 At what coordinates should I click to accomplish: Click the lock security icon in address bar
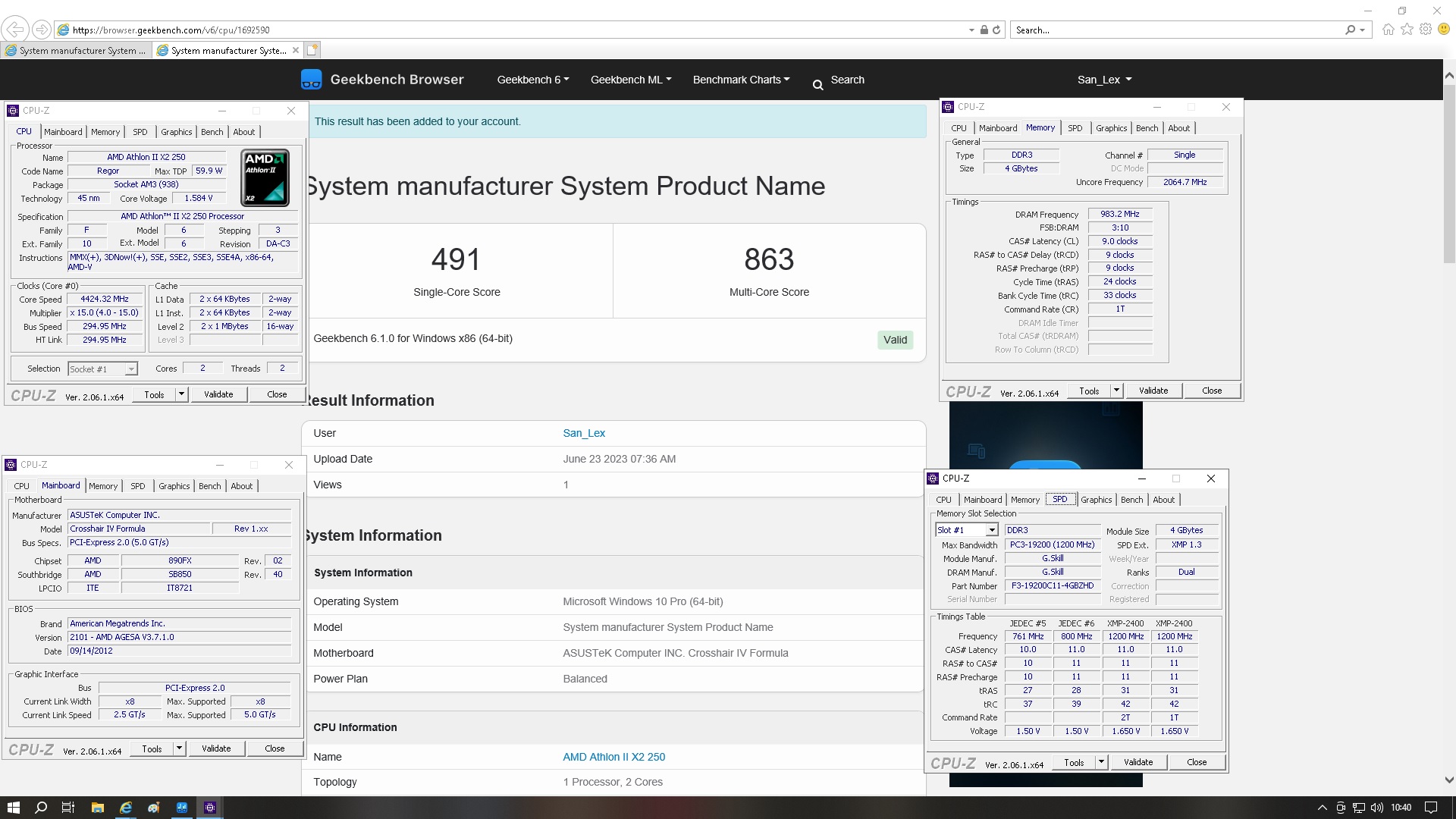tap(984, 30)
